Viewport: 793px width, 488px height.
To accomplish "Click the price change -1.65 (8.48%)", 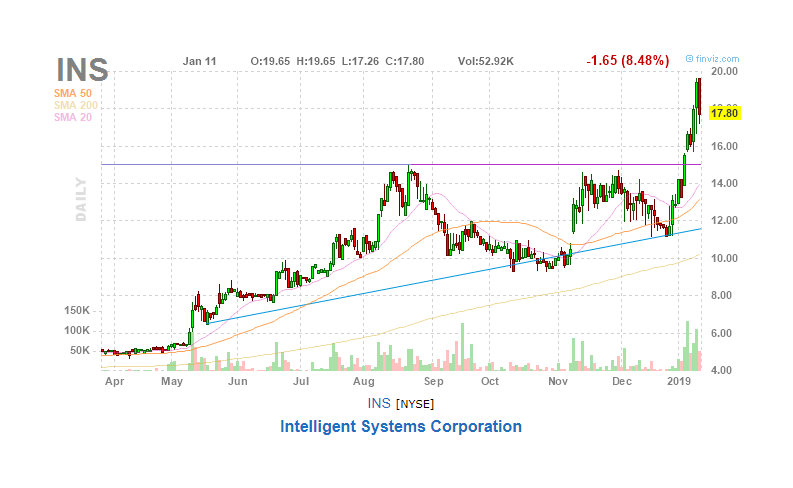I will click(x=628, y=61).
